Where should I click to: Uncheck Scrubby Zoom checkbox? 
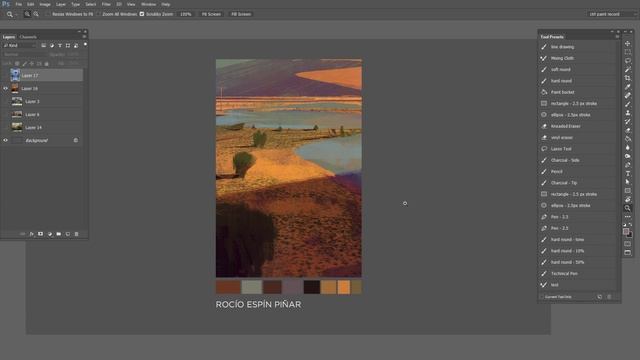tap(142, 14)
